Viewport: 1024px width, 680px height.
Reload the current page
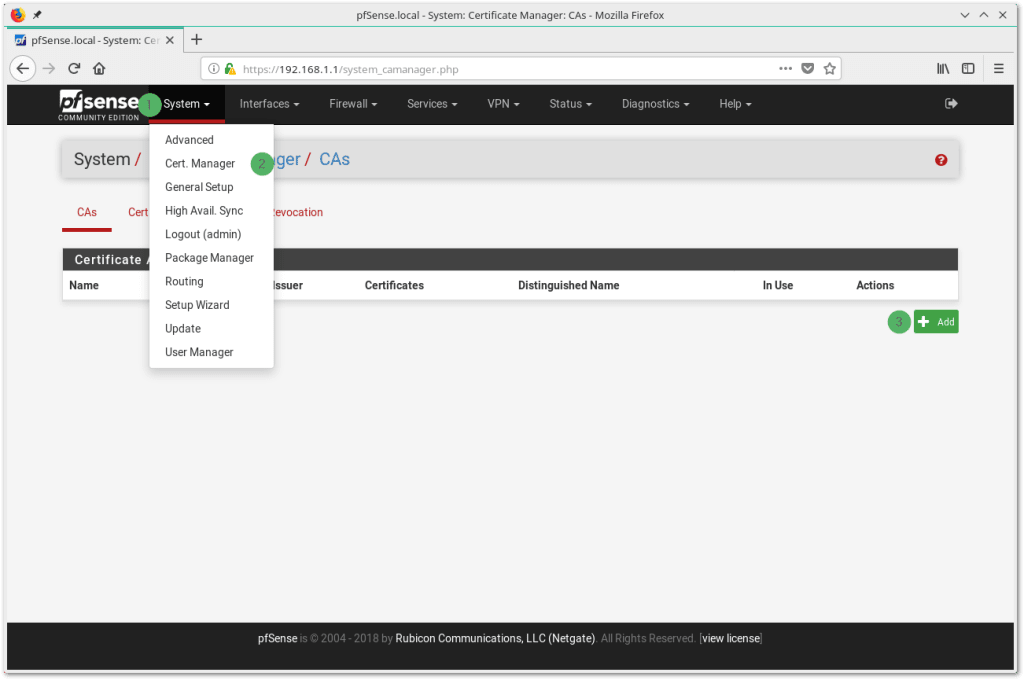pos(74,69)
